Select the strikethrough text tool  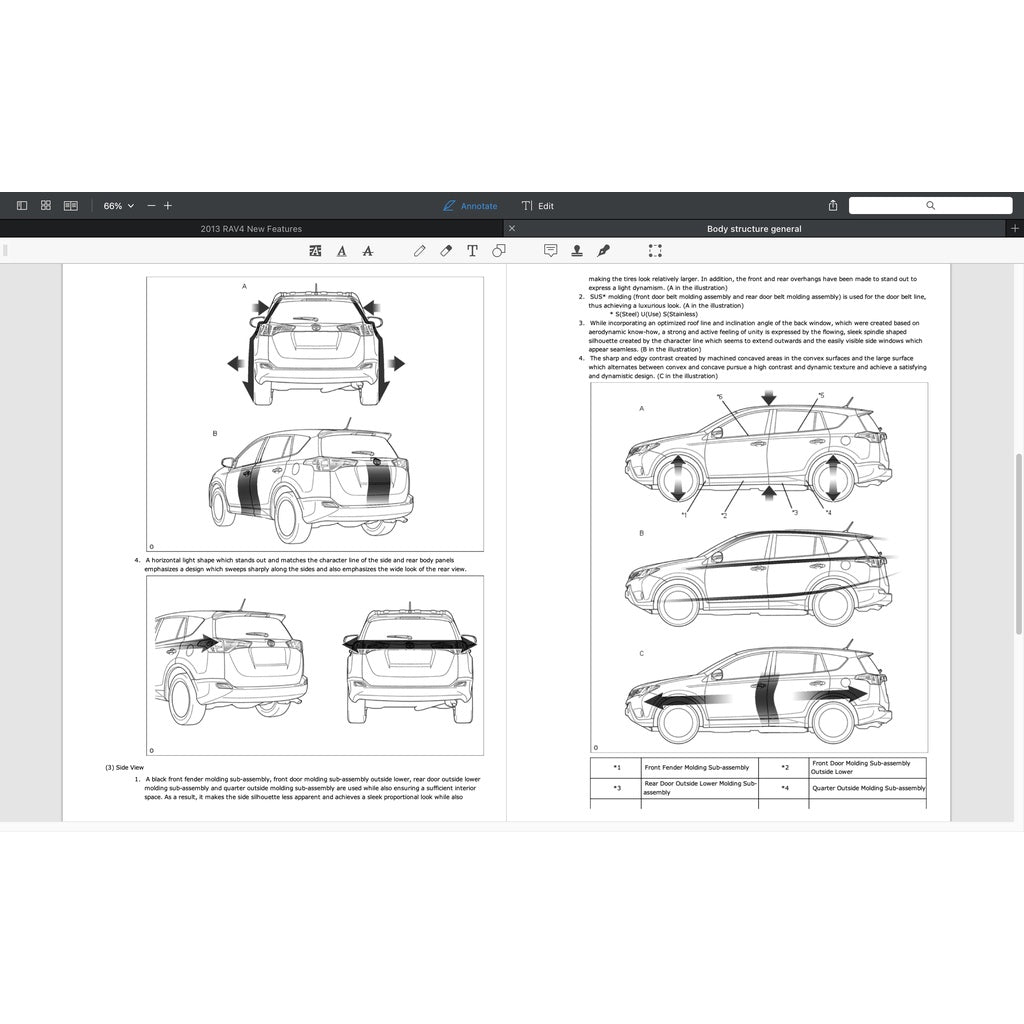tap(367, 251)
